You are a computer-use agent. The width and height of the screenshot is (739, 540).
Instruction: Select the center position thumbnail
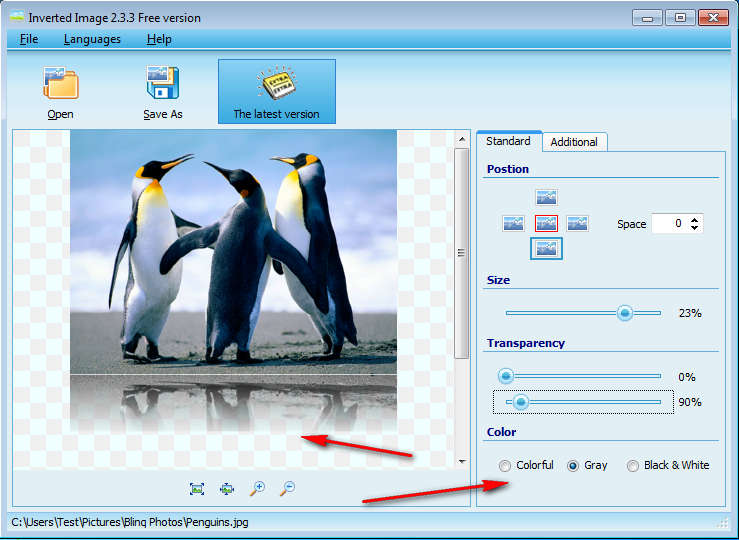click(x=546, y=223)
